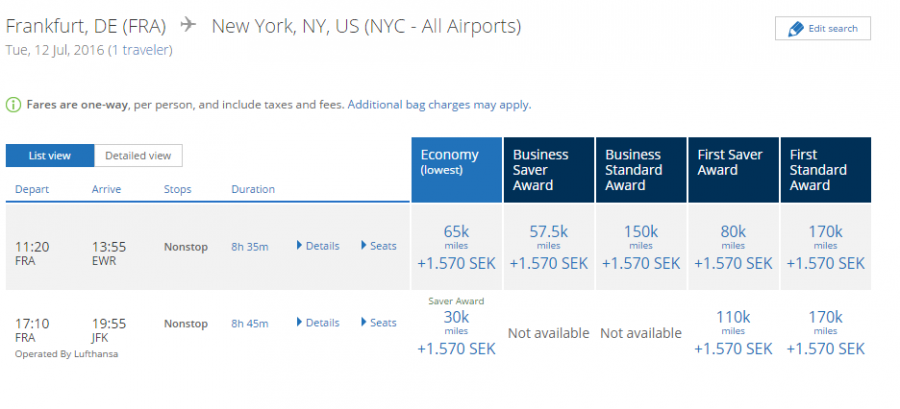900x409 pixels.
Task: Select the Business Saver Award column header
Action: (548, 169)
